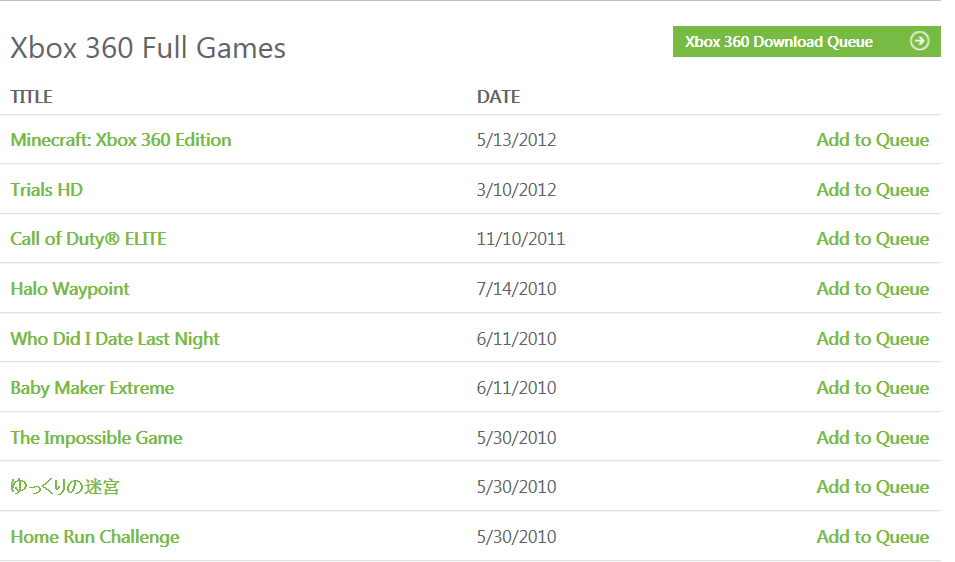Add Minecraft: Xbox 360 Edition to queue
Image resolution: width=955 pixels, height=562 pixels.
[x=872, y=140]
